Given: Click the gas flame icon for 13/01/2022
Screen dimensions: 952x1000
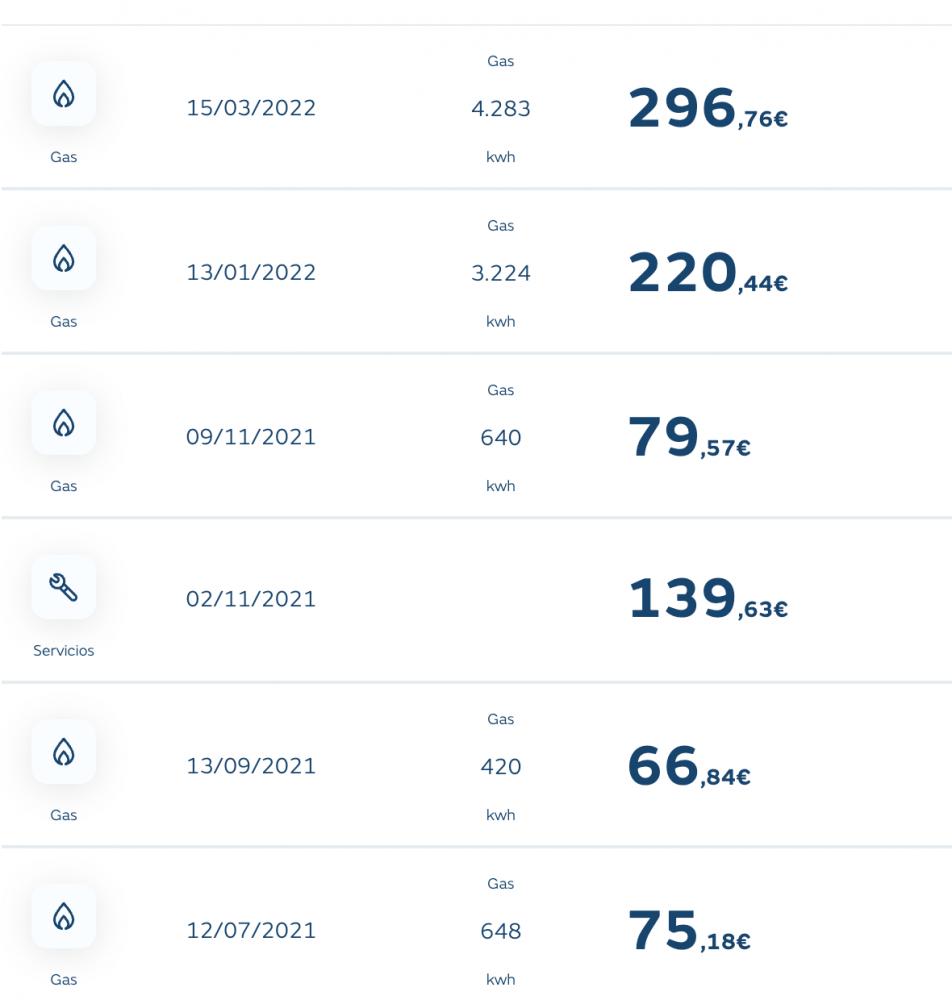Looking at the screenshot, I should [x=64, y=258].
